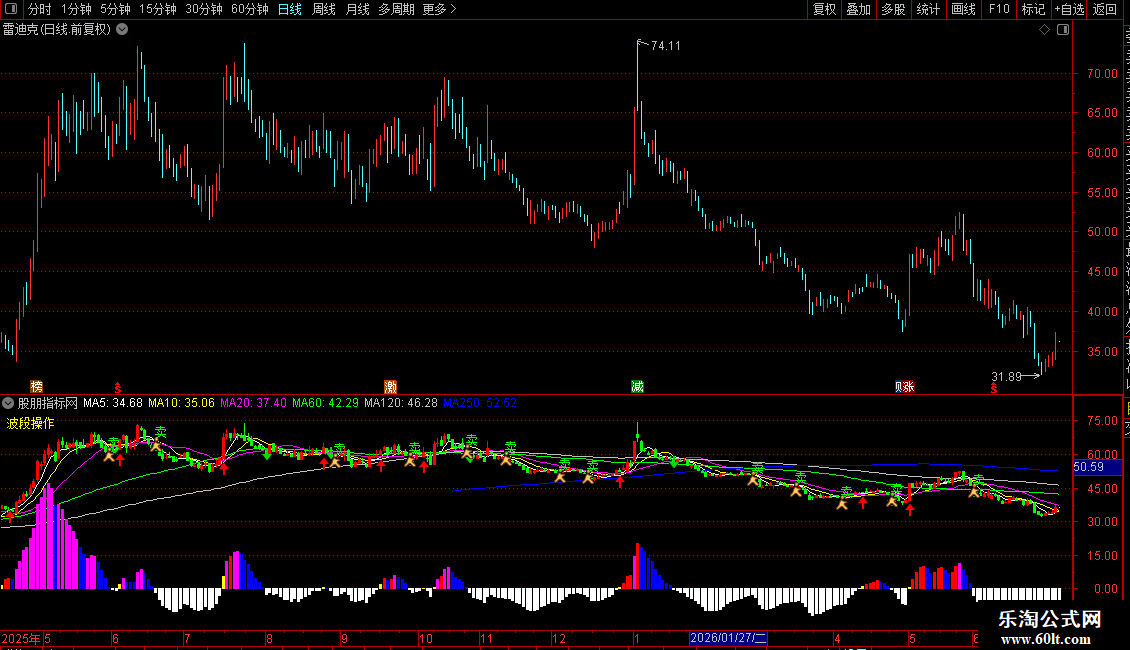
Task: Click the 激 marker on the chart
Action: (x=390, y=387)
